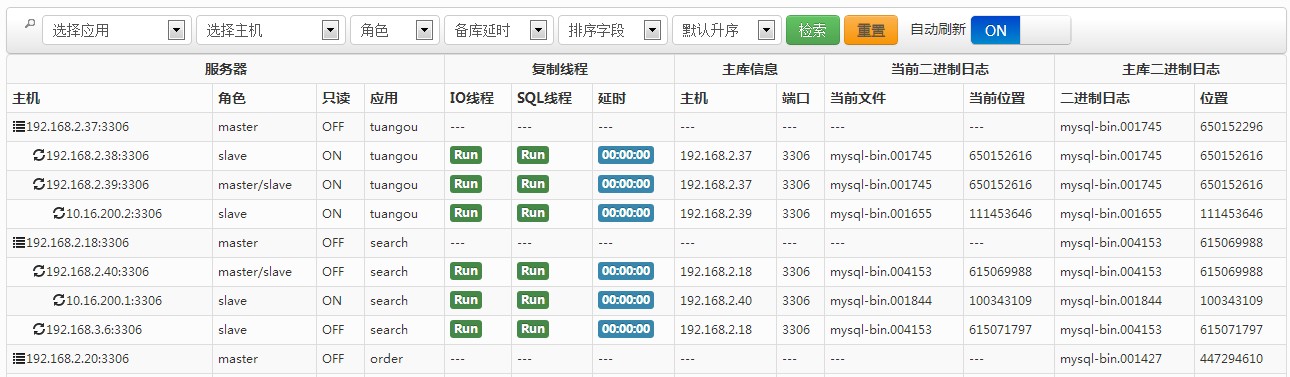Click refresh icon beside 192.168.2.40:3306
1290x377 pixels.
[x=39, y=272]
